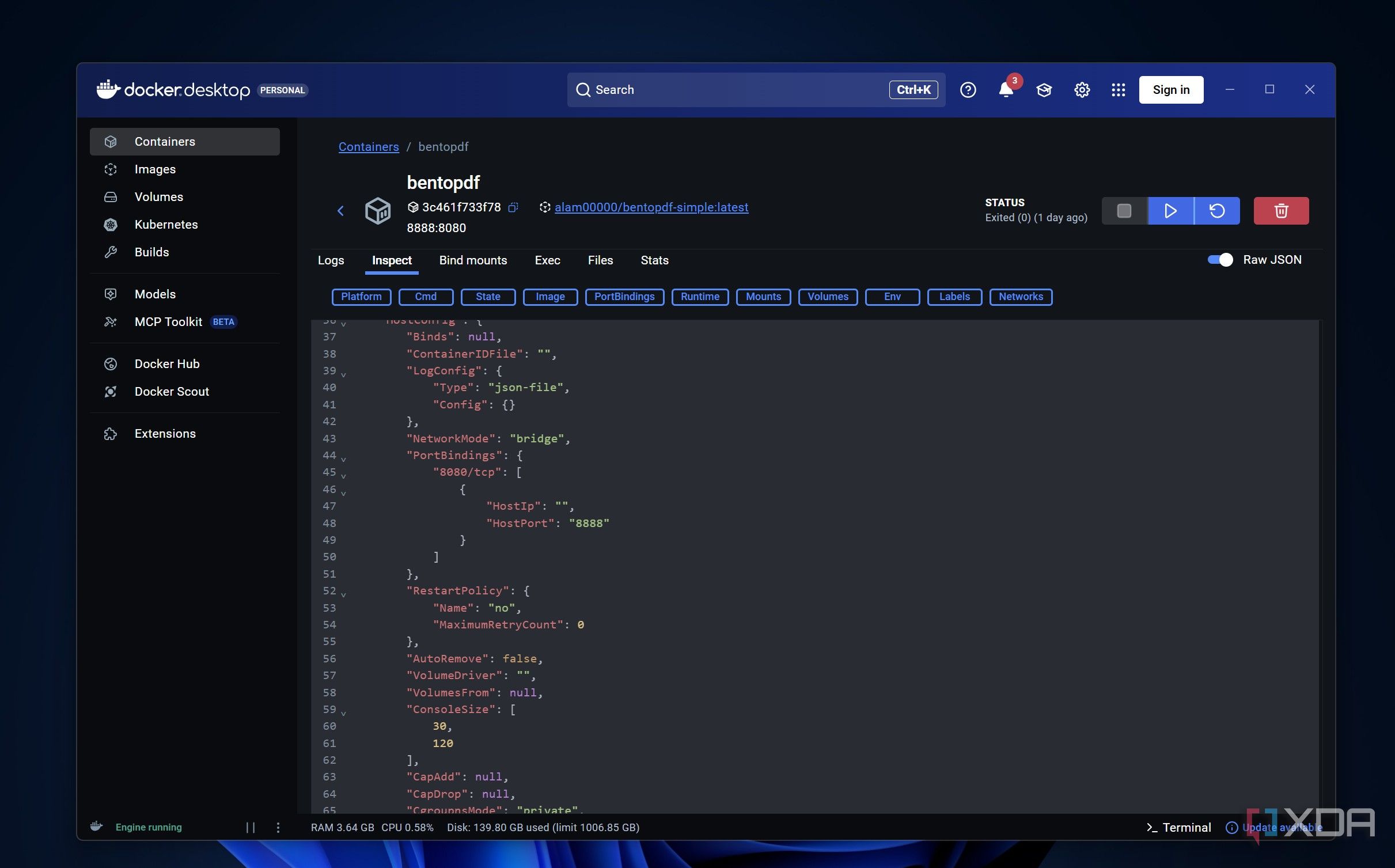The height and width of the screenshot is (868, 1395).
Task: Open the Terminal from the status bar
Action: 1178,828
